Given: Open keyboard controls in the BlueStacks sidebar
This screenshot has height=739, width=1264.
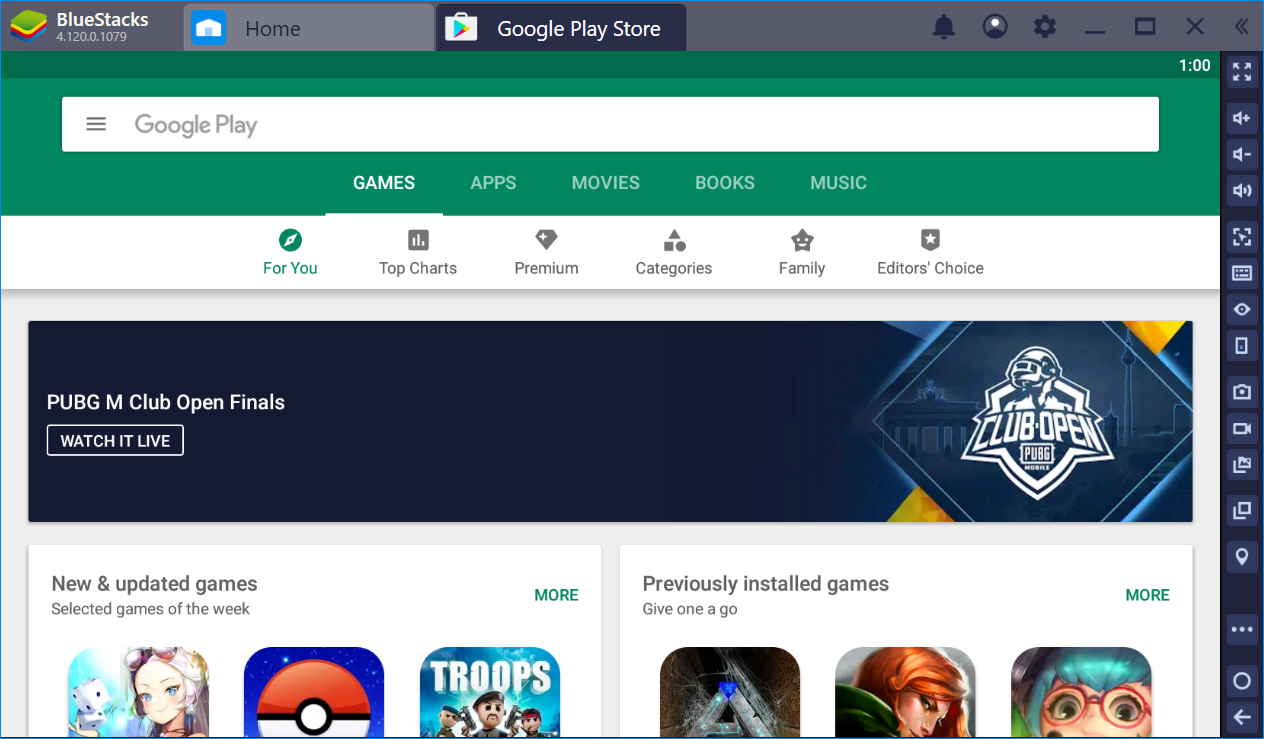Looking at the screenshot, I should (x=1242, y=273).
